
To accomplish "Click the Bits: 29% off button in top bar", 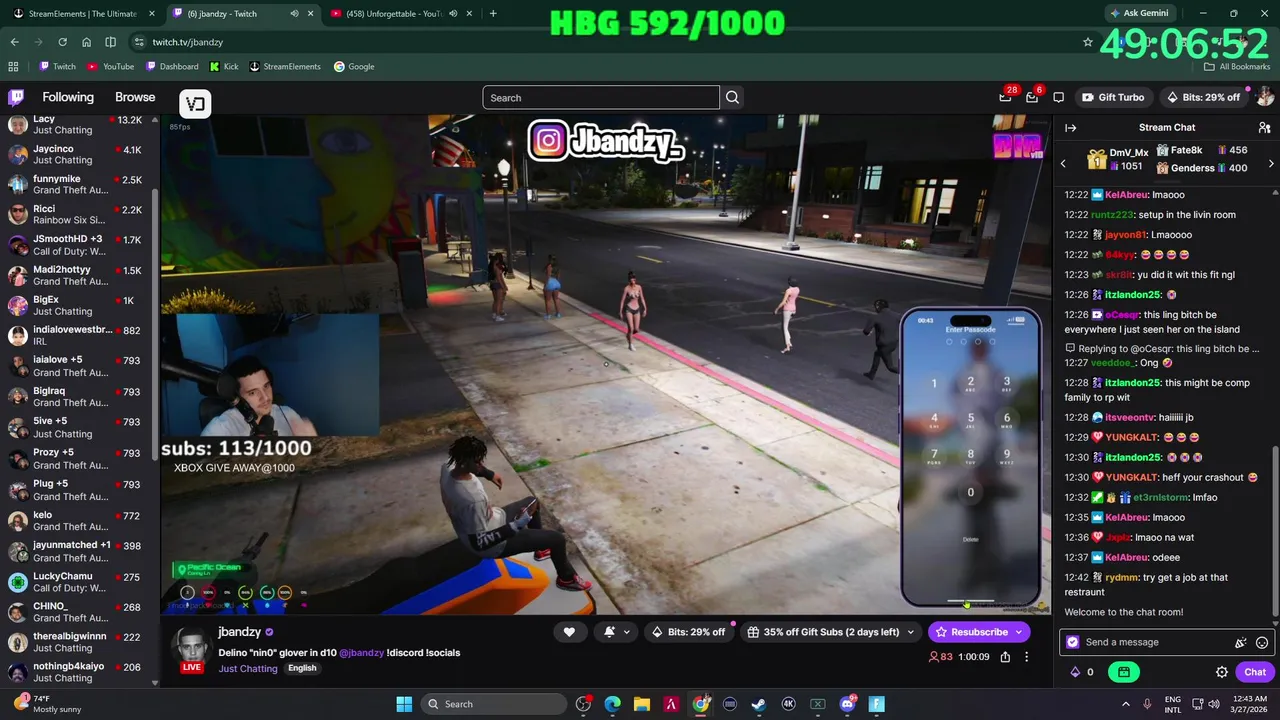I will click(x=1203, y=97).
